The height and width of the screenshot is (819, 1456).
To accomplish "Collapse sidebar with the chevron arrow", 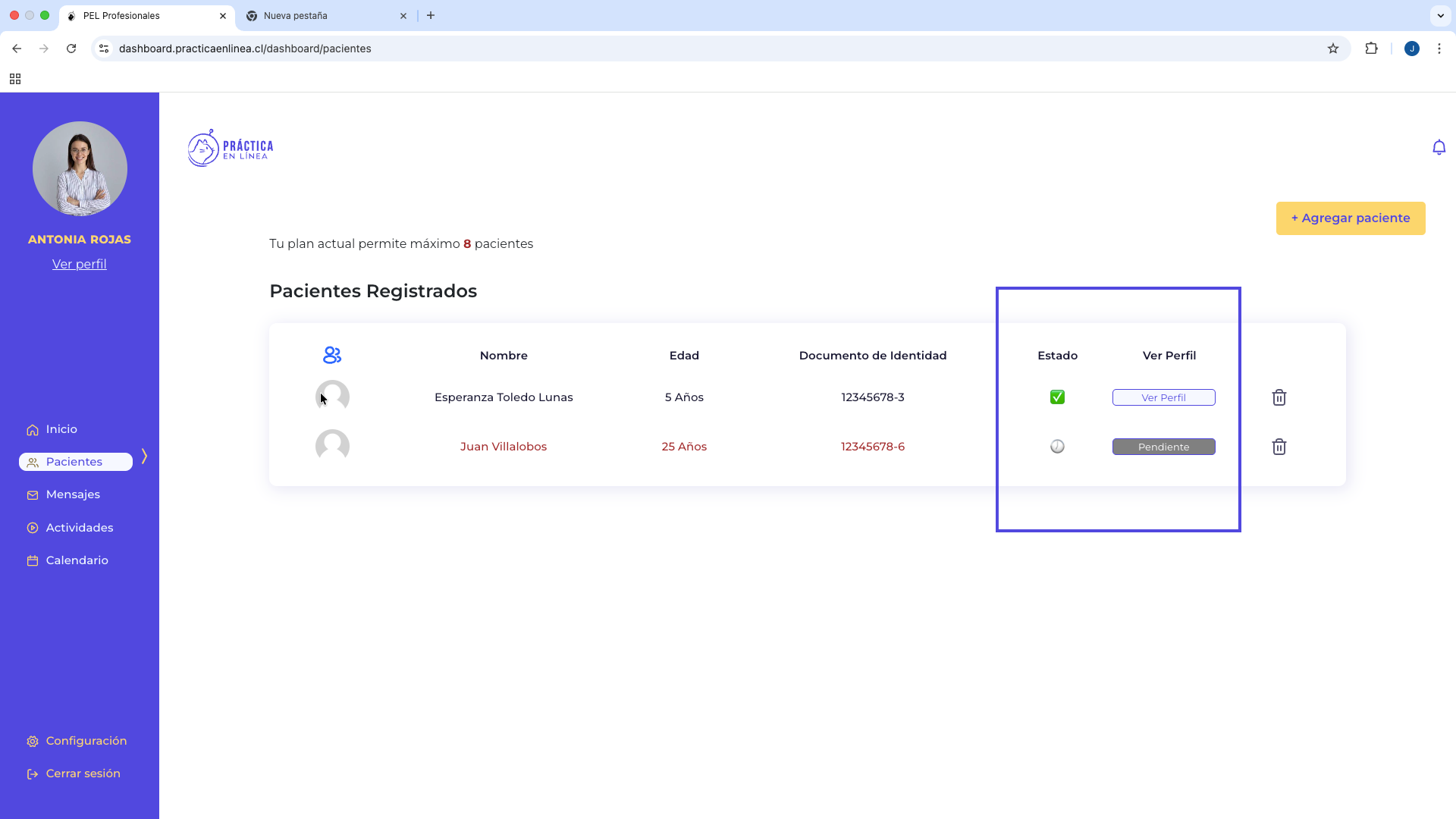I will coord(144,456).
